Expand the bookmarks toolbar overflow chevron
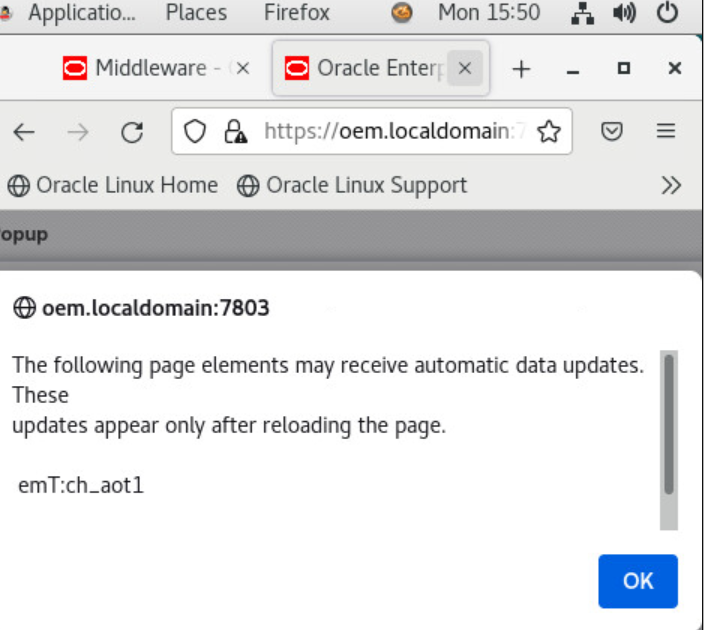The height and width of the screenshot is (630, 704). [x=671, y=185]
